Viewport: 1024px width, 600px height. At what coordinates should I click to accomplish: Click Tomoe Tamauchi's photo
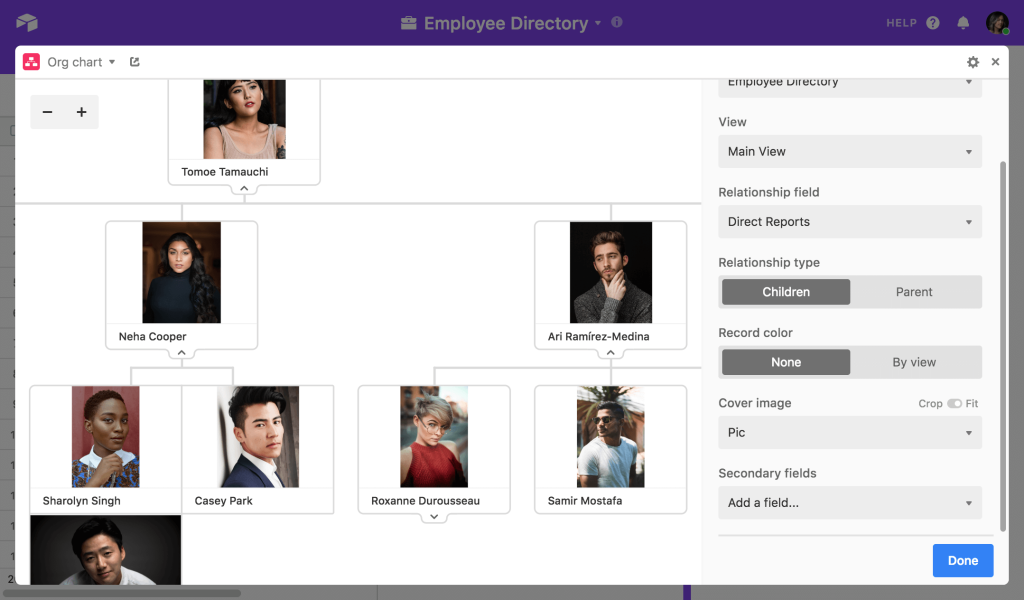244,119
